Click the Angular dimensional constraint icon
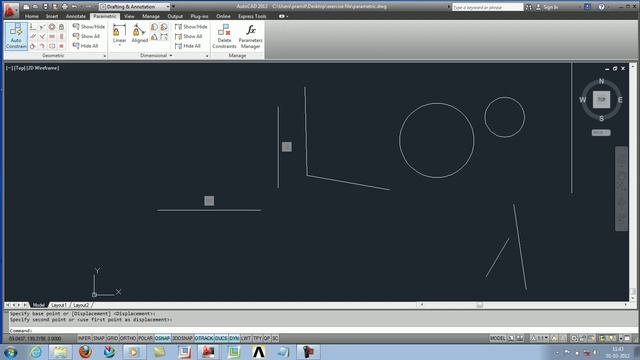 (x=154, y=37)
